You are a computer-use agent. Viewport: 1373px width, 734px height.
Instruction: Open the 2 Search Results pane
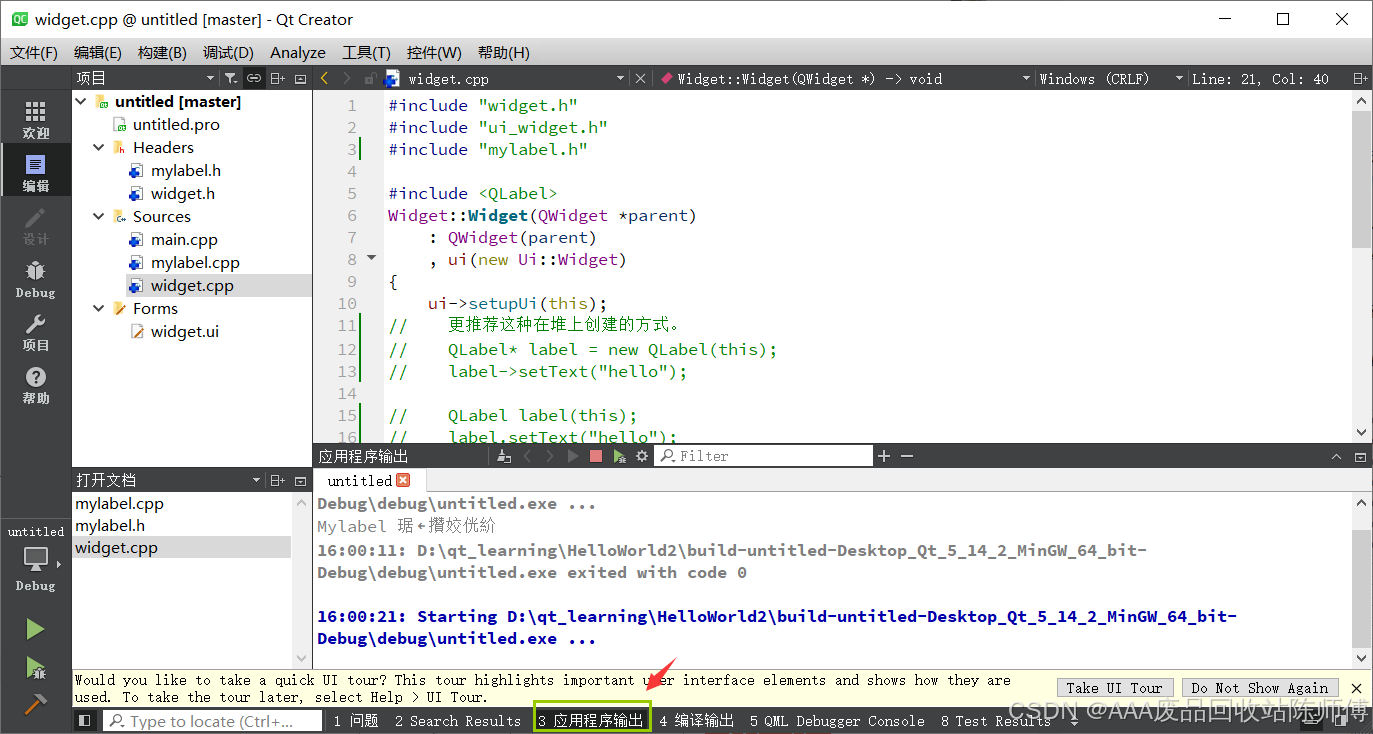(457, 720)
